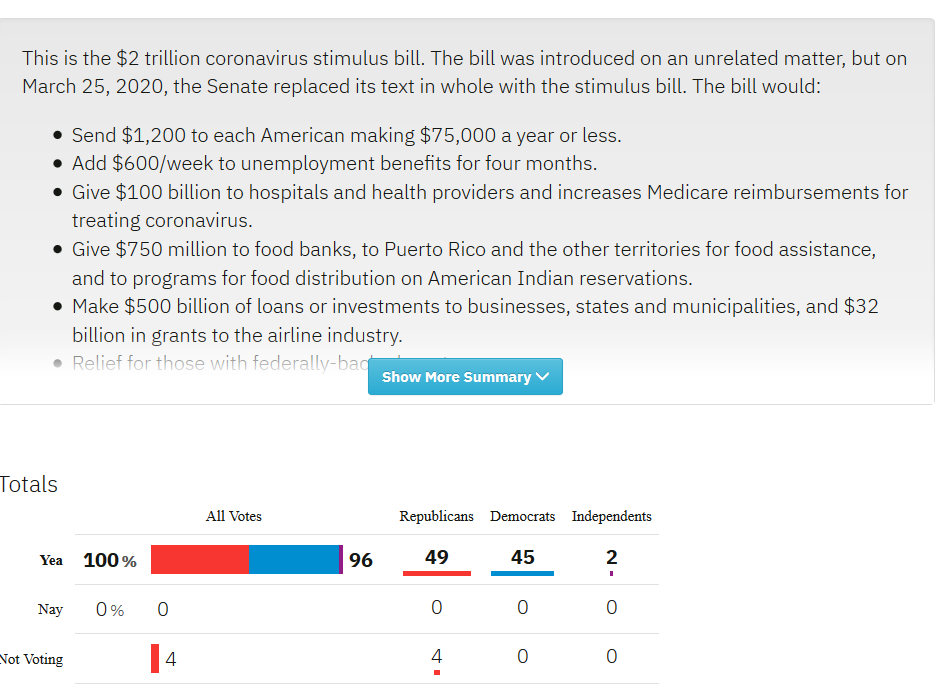This screenshot has width=940, height=691.
Task: Click the total Yea count 96
Action: pos(361,561)
